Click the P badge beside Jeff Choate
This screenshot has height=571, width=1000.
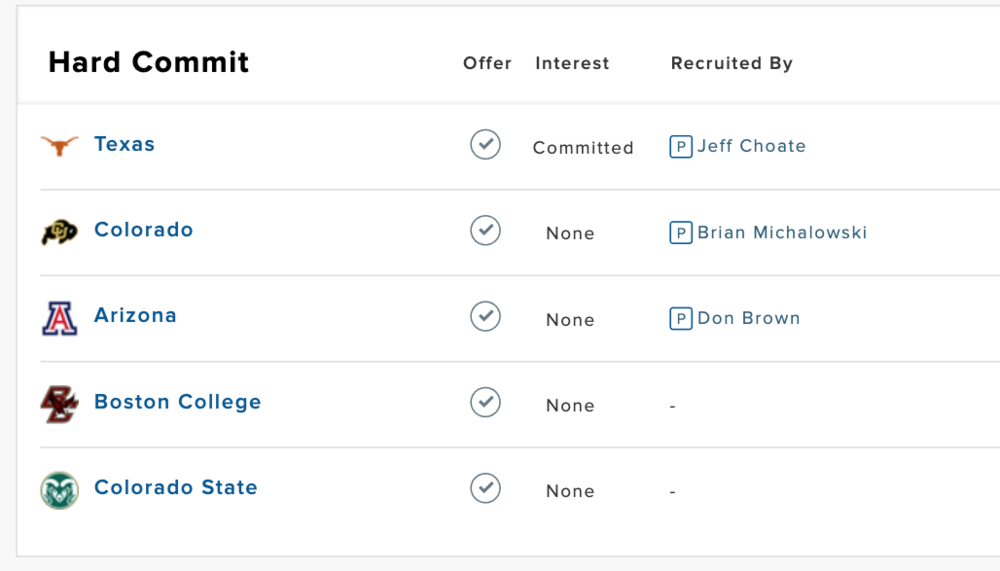click(681, 147)
